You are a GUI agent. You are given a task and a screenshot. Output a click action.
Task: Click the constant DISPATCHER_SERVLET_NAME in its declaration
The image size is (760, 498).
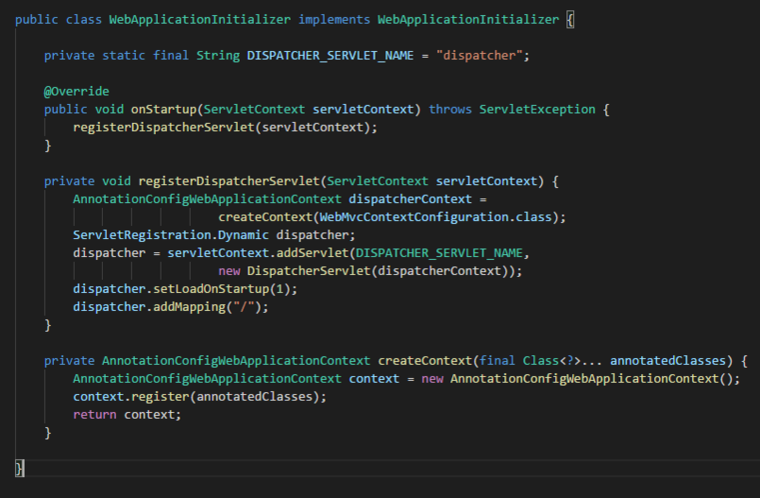[330, 56]
